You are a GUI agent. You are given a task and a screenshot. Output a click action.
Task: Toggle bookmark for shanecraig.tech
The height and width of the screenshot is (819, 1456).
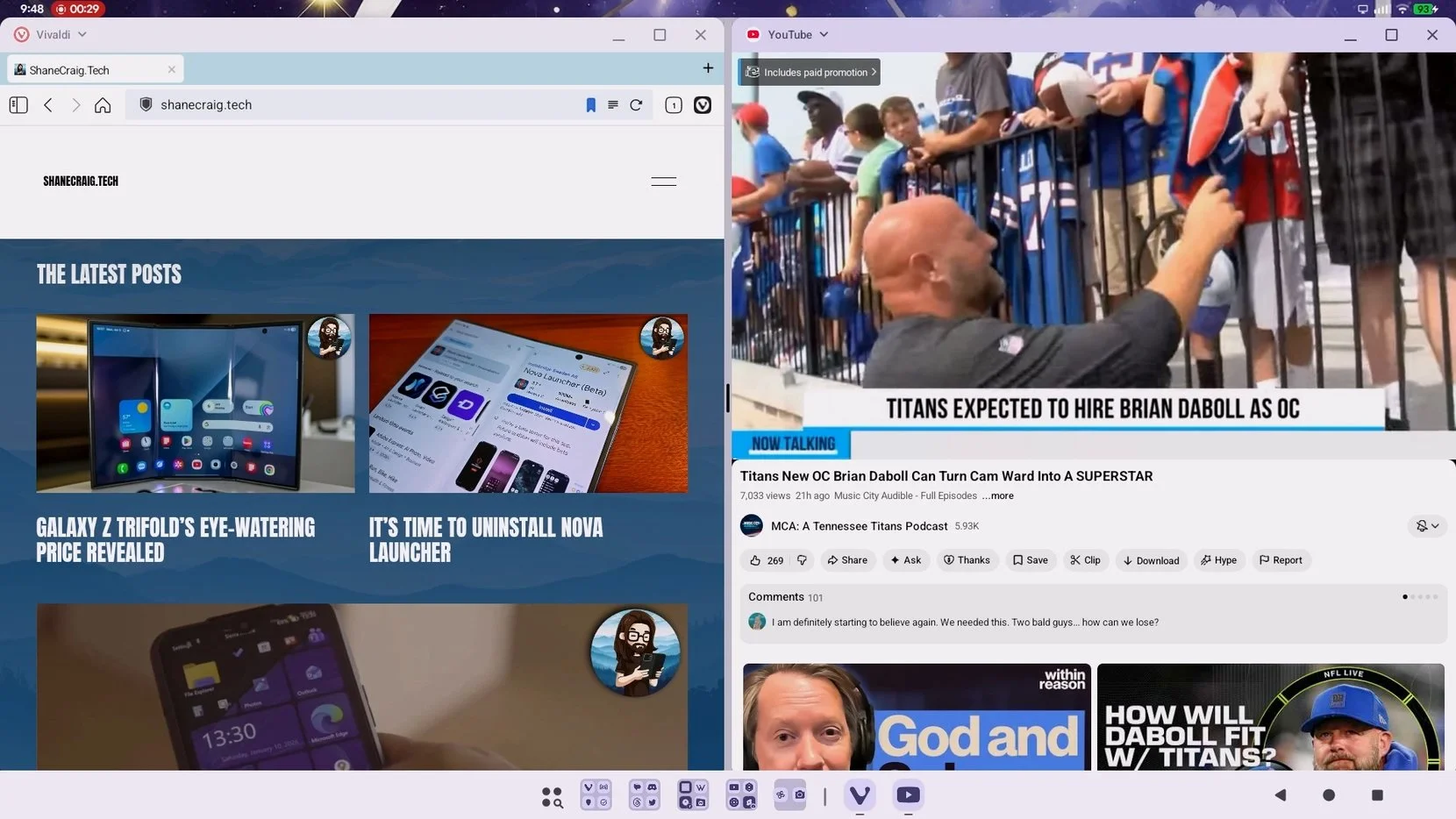590,105
